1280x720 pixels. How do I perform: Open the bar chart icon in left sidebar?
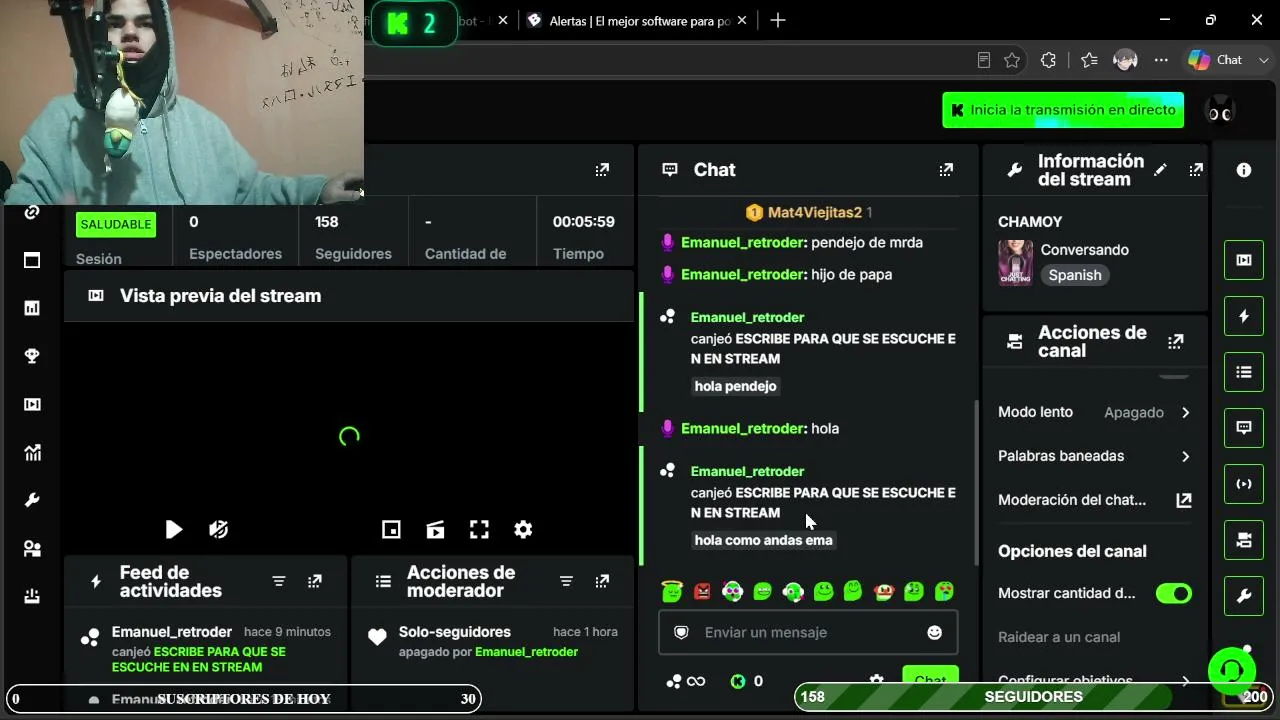tap(32, 308)
